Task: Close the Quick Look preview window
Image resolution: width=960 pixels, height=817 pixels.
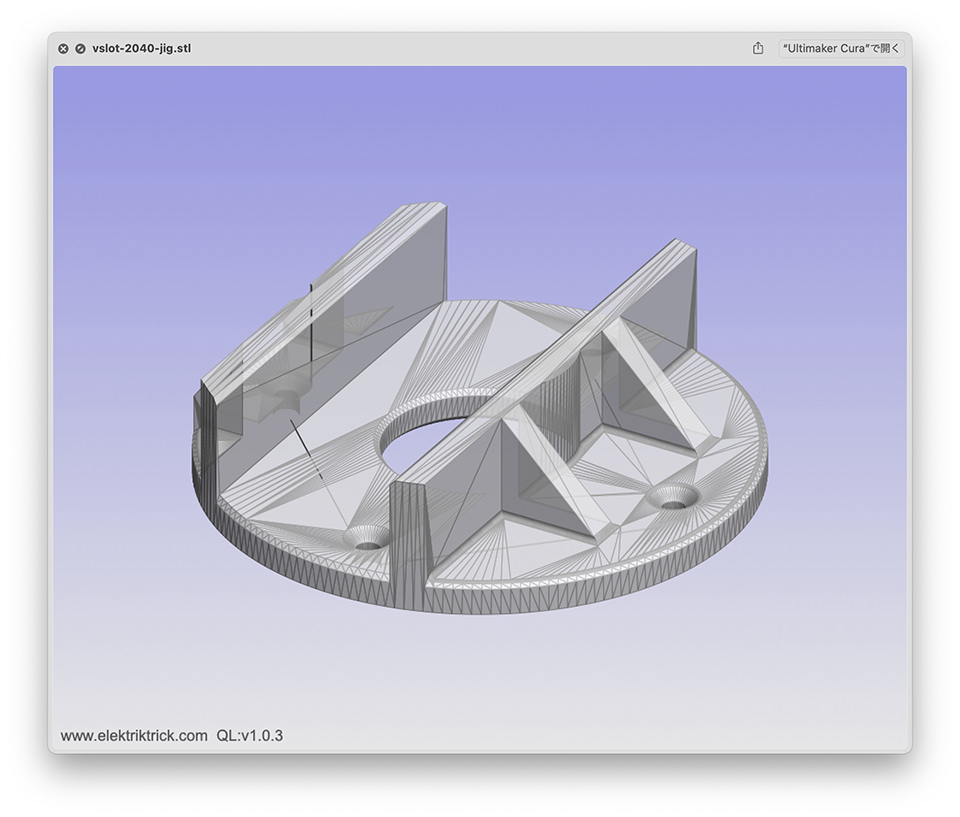Action: coord(63,49)
